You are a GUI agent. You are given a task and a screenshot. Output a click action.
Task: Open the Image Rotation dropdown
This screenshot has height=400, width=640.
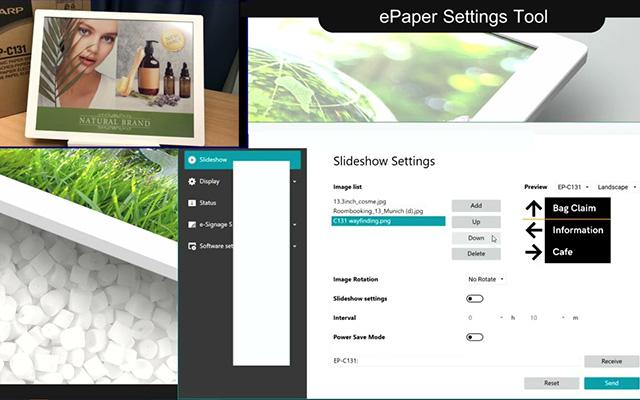tap(486, 279)
